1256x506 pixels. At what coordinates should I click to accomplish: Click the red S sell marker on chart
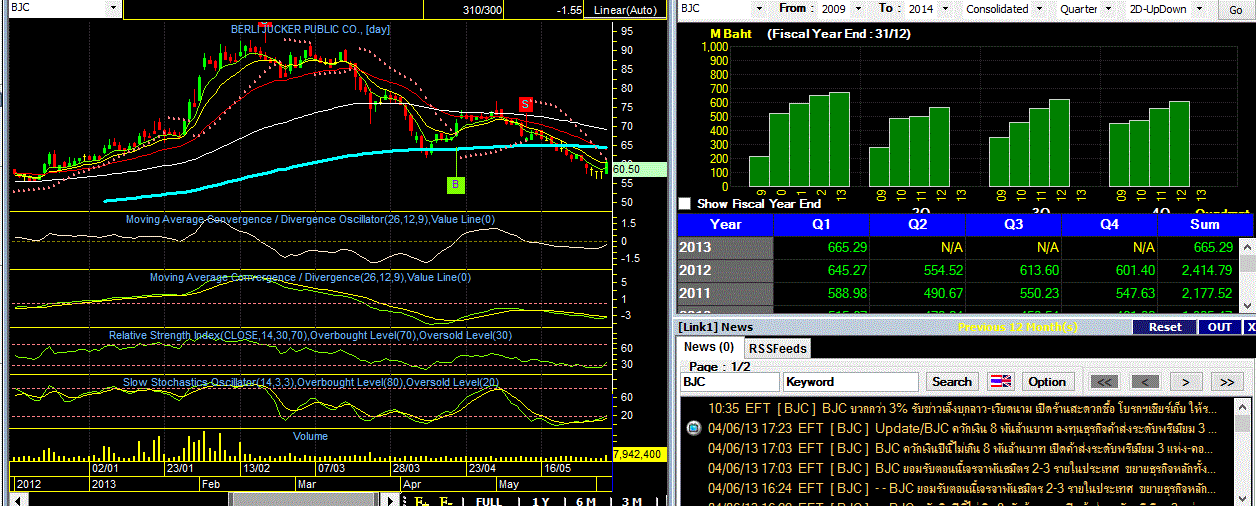[526, 104]
